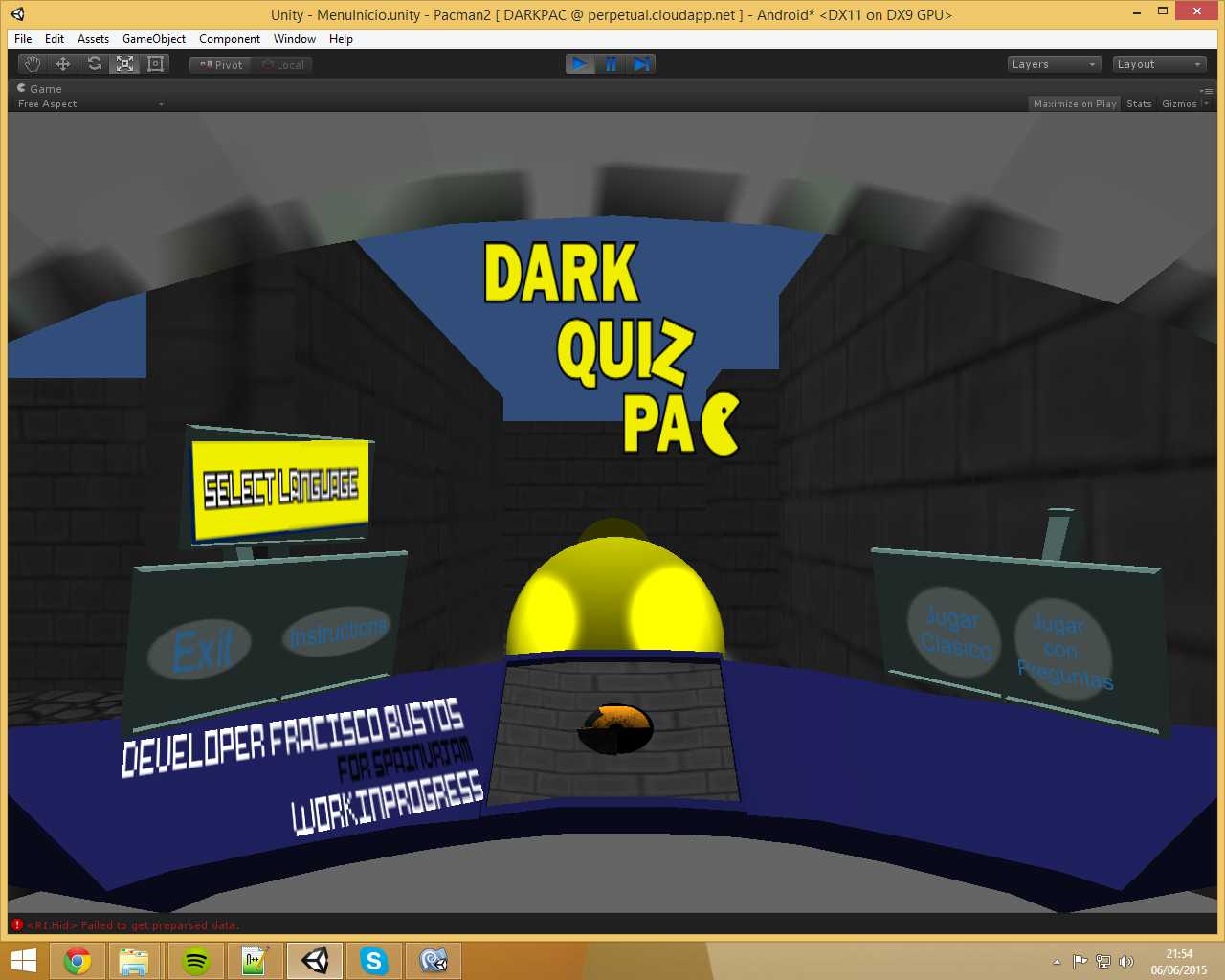Select the Rotate transform tool

point(94,64)
